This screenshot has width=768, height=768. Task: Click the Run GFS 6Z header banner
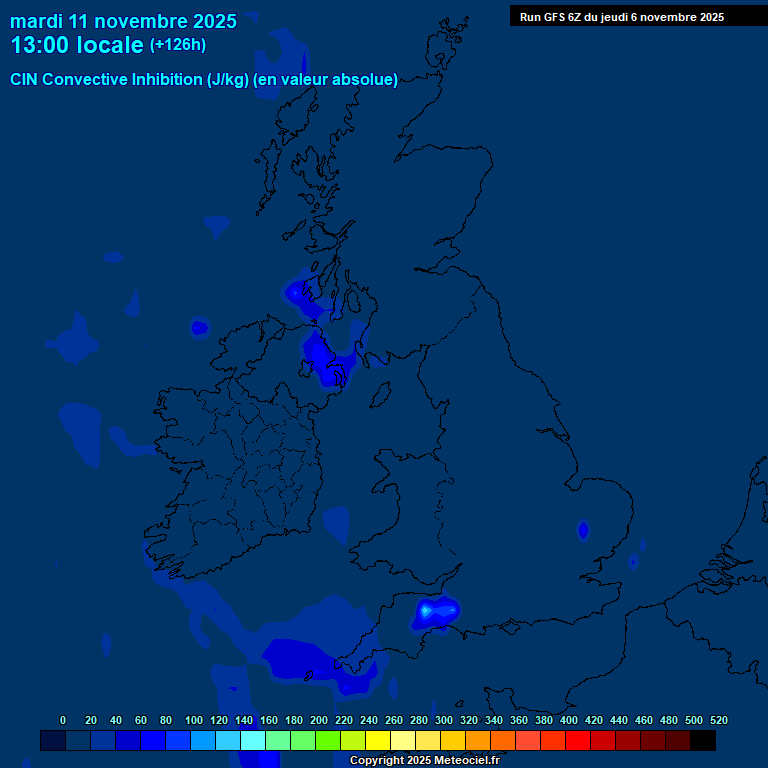click(622, 17)
